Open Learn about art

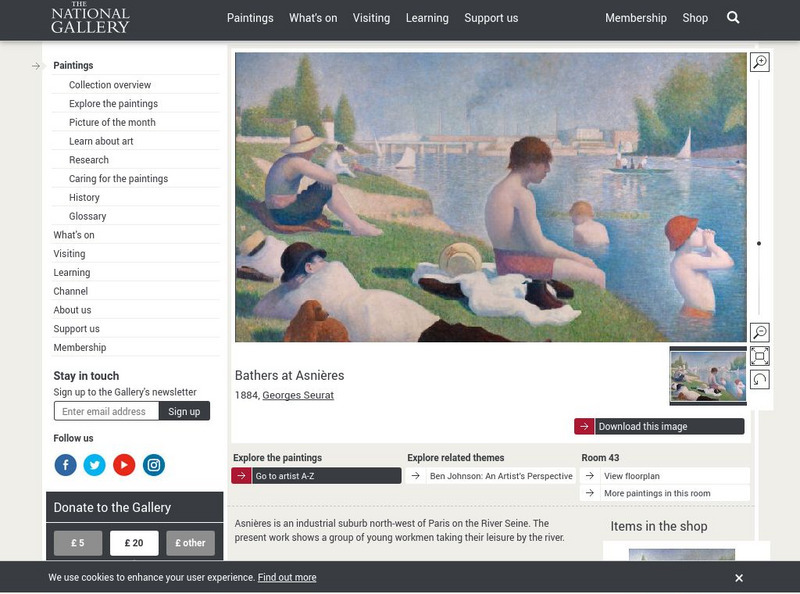coord(101,141)
